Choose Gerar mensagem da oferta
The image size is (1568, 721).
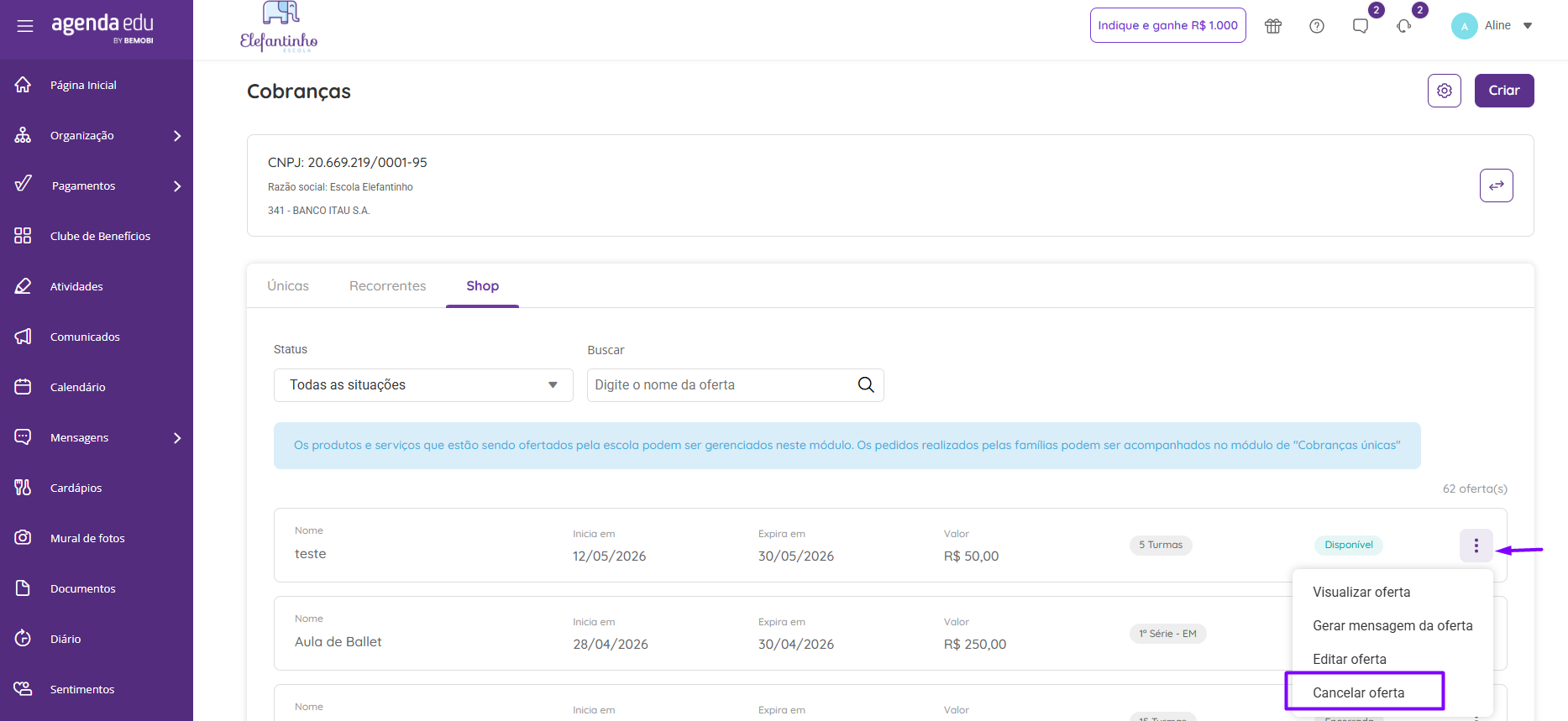pyautogui.click(x=1392, y=626)
